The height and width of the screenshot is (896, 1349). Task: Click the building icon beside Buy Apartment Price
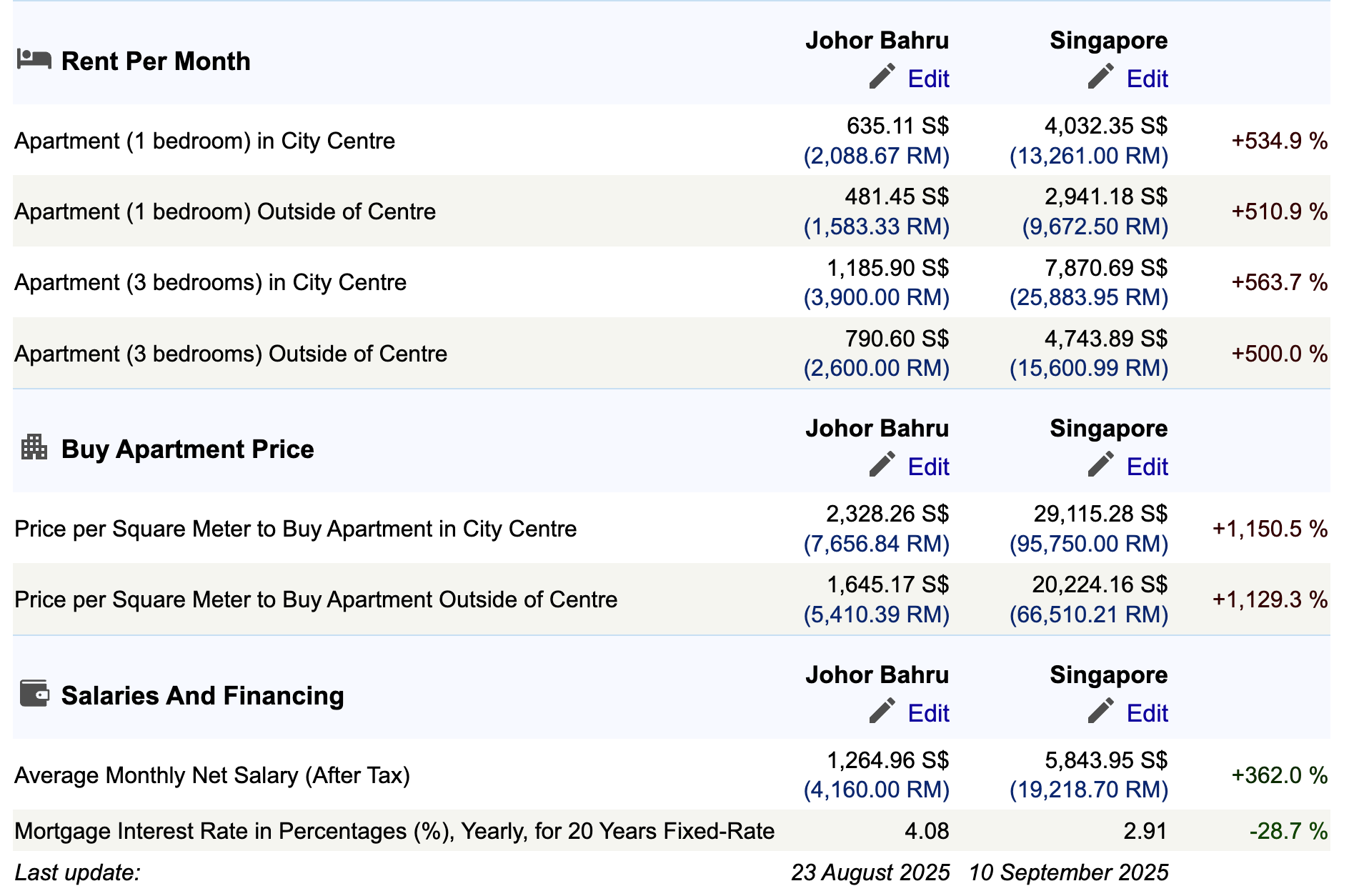tap(34, 447)
